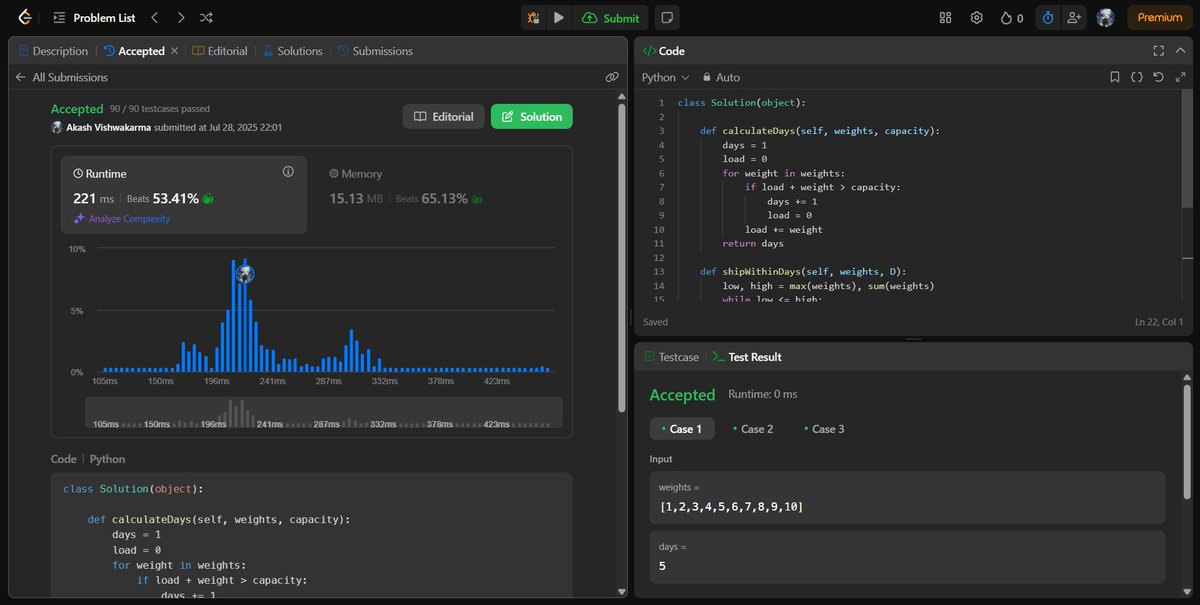Open the Testcase tab
This screenshot has width=1200, height=605.
(671, 357)
